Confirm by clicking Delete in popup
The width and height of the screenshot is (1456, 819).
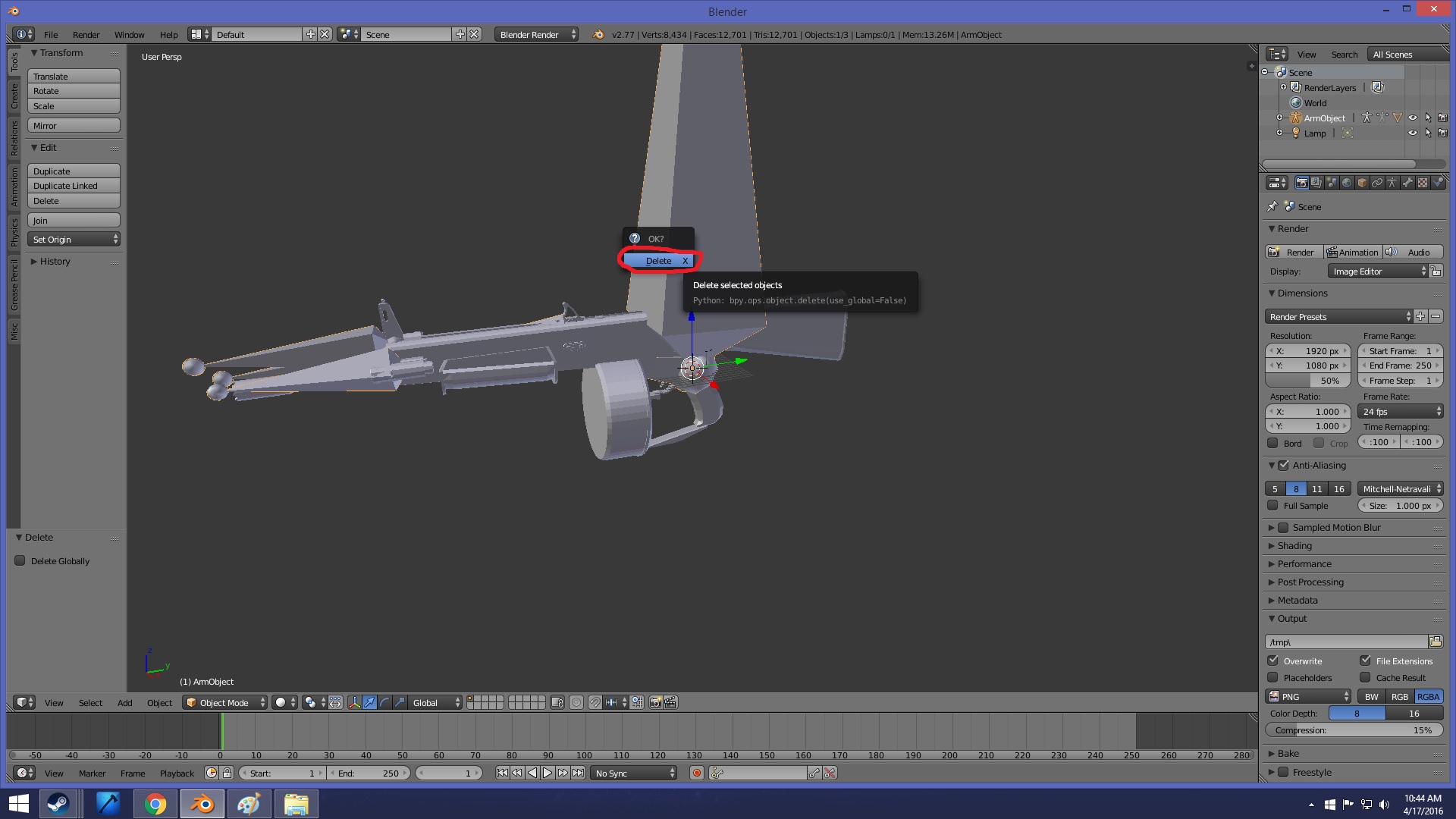(x=657, y=260)
